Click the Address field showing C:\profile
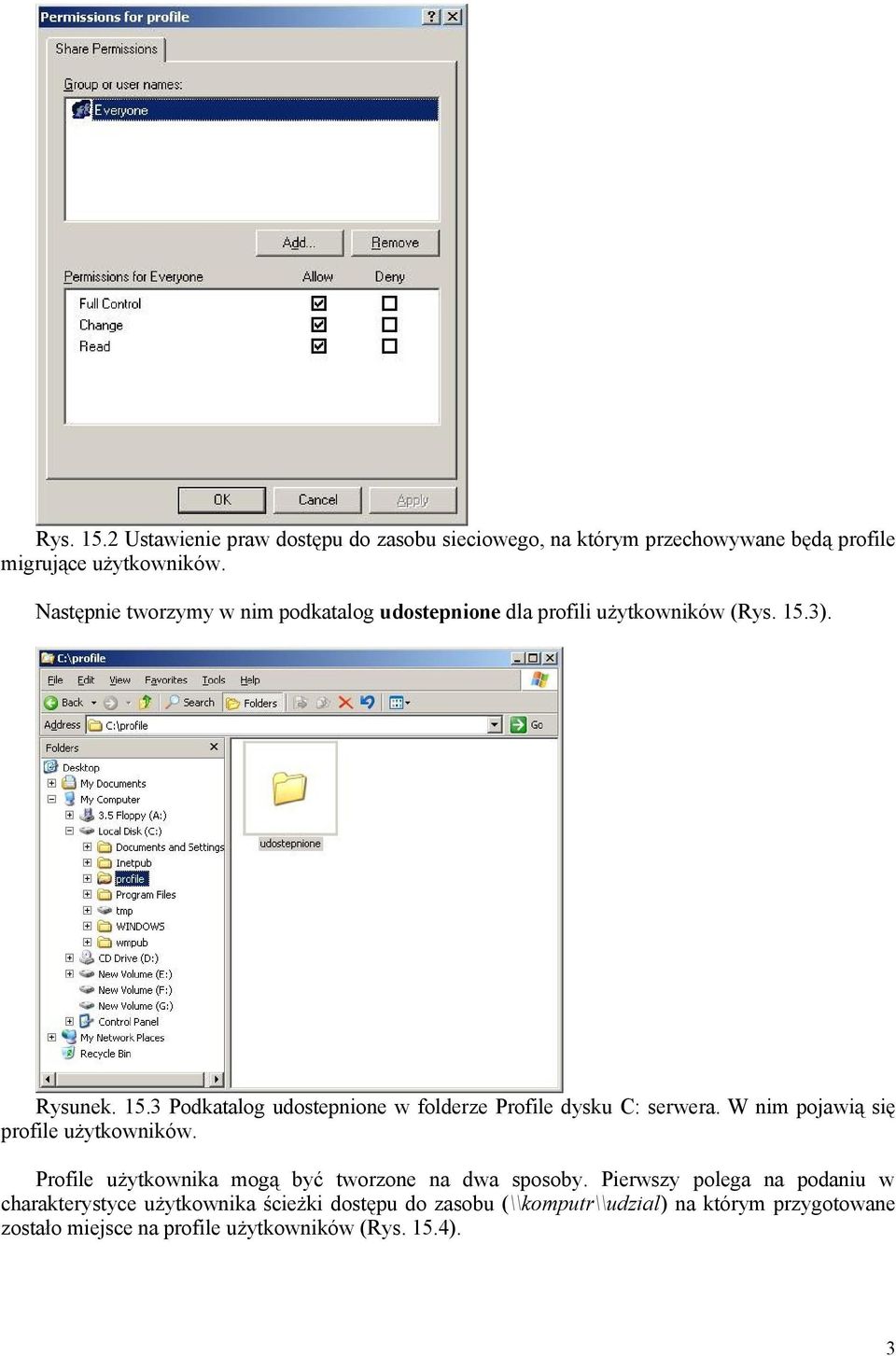The image size is (896, 1356). 295,725
